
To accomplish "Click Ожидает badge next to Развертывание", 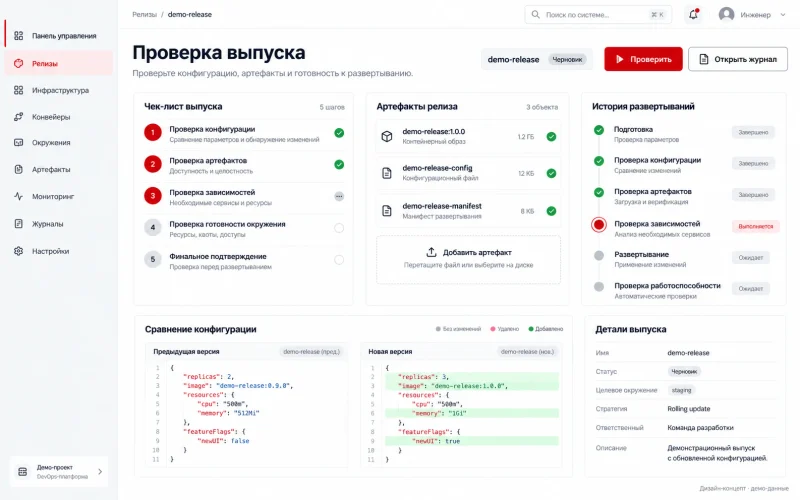I will coord(751,258).
